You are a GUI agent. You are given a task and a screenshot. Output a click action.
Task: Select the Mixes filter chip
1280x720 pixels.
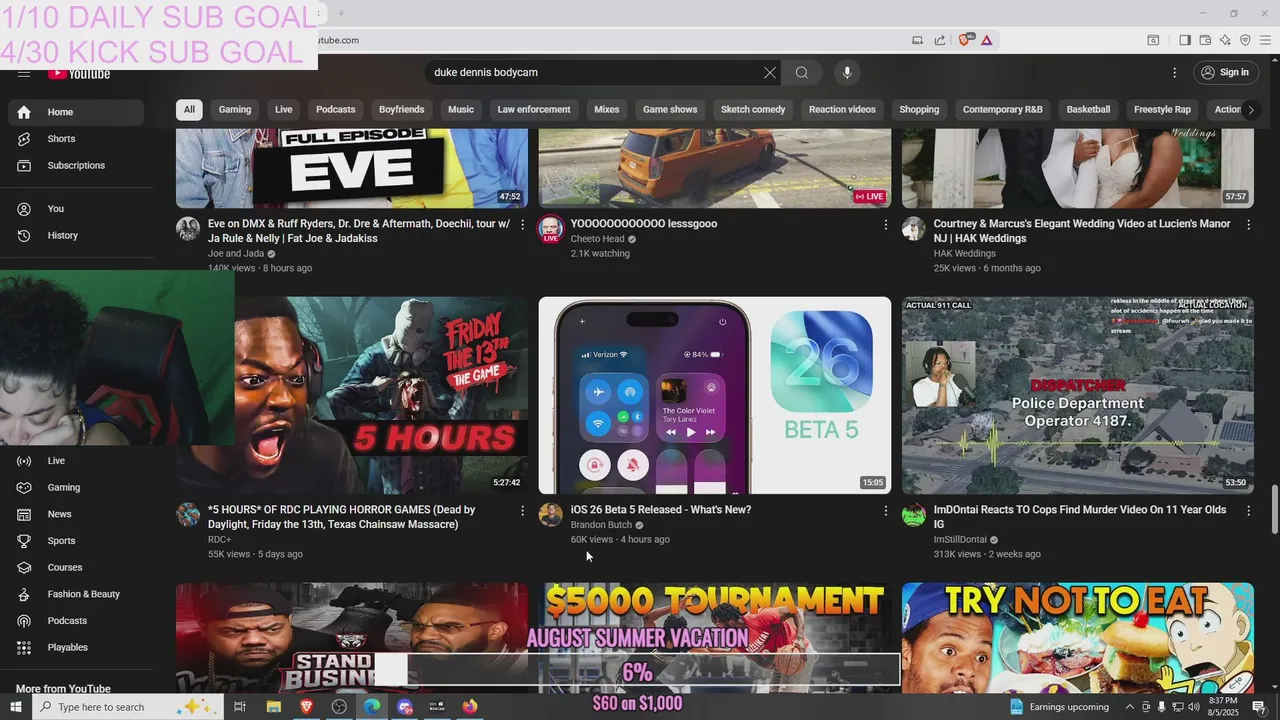point(607,110)
